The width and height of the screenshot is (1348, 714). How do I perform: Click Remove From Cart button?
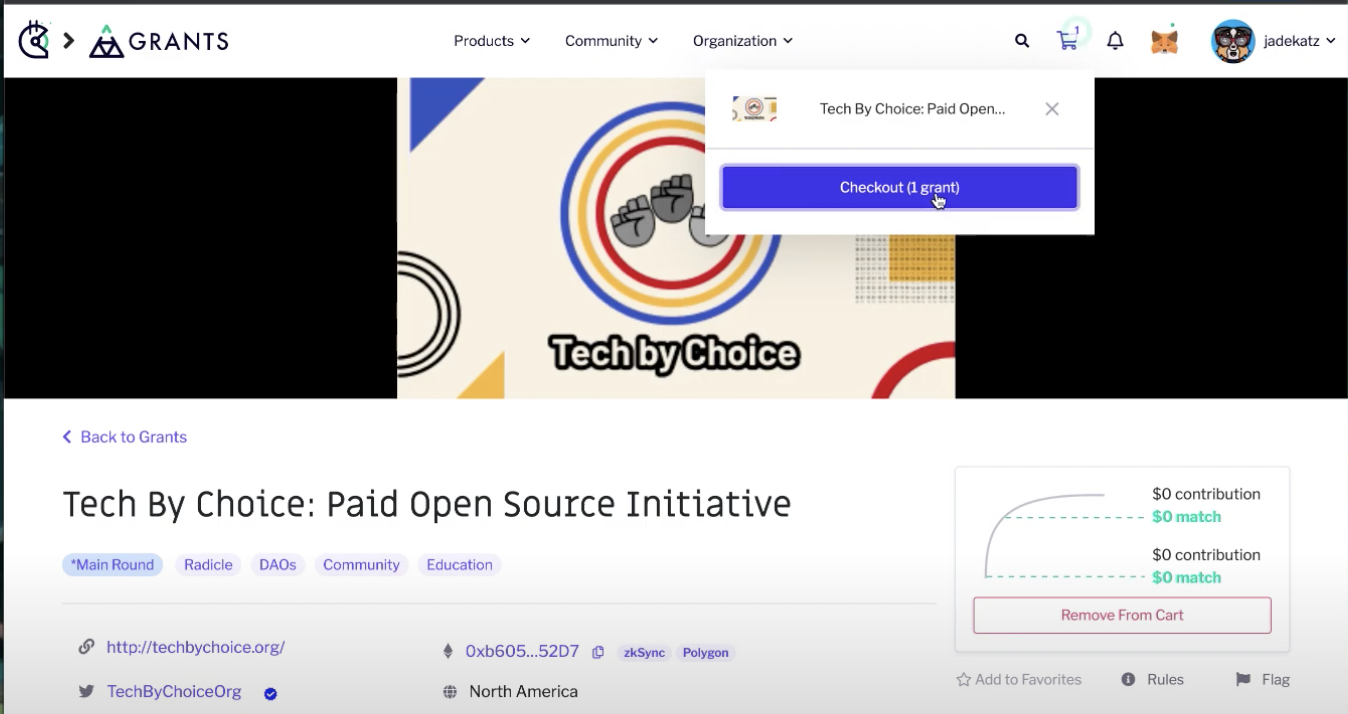(1122, 615)
